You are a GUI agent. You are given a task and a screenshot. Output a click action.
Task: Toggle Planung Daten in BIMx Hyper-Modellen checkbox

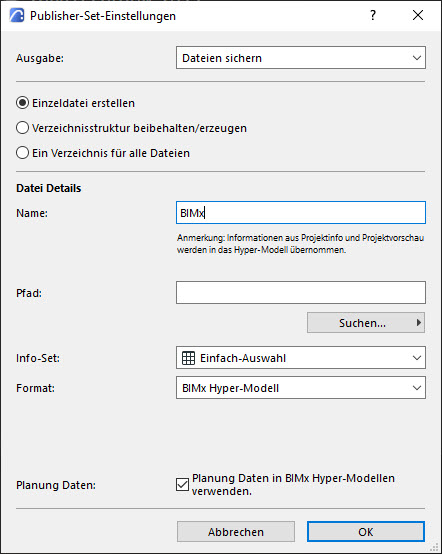tap(182, 484)
